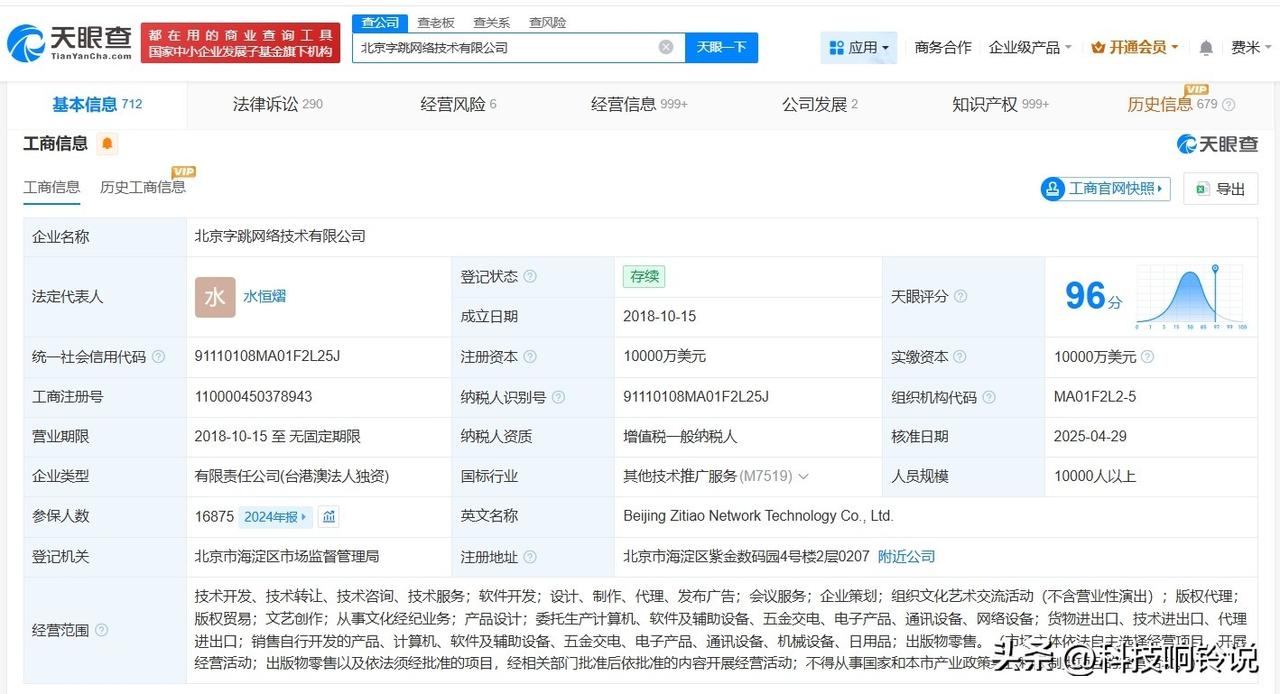Image resolution: width=1280 pixels, height=694 pixels.
Task: Click the help icon beside 实缴资本 label
Action: point(960,357)
